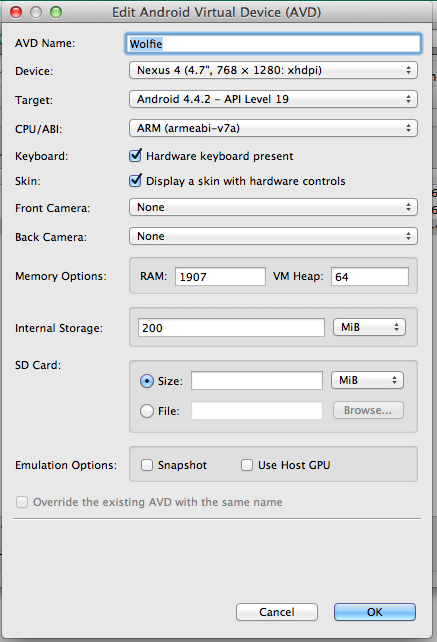Screen dimensions: 437x642
Task: Click the RAM field showing 1907
Action: pos(220,277)
